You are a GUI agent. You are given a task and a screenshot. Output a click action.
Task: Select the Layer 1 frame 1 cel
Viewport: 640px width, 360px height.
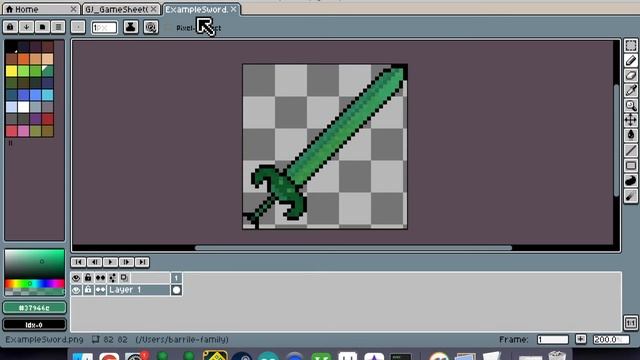(176, 290)
